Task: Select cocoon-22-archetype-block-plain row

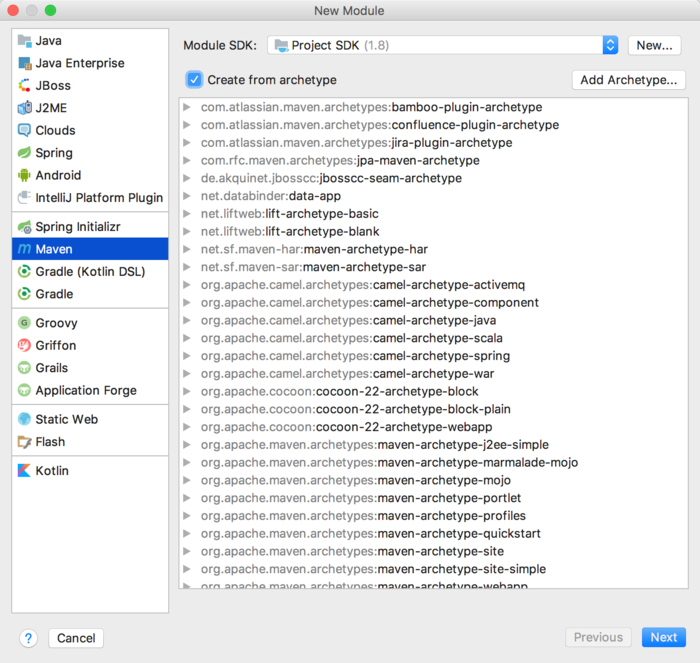Action: click(x=433, y=409)
